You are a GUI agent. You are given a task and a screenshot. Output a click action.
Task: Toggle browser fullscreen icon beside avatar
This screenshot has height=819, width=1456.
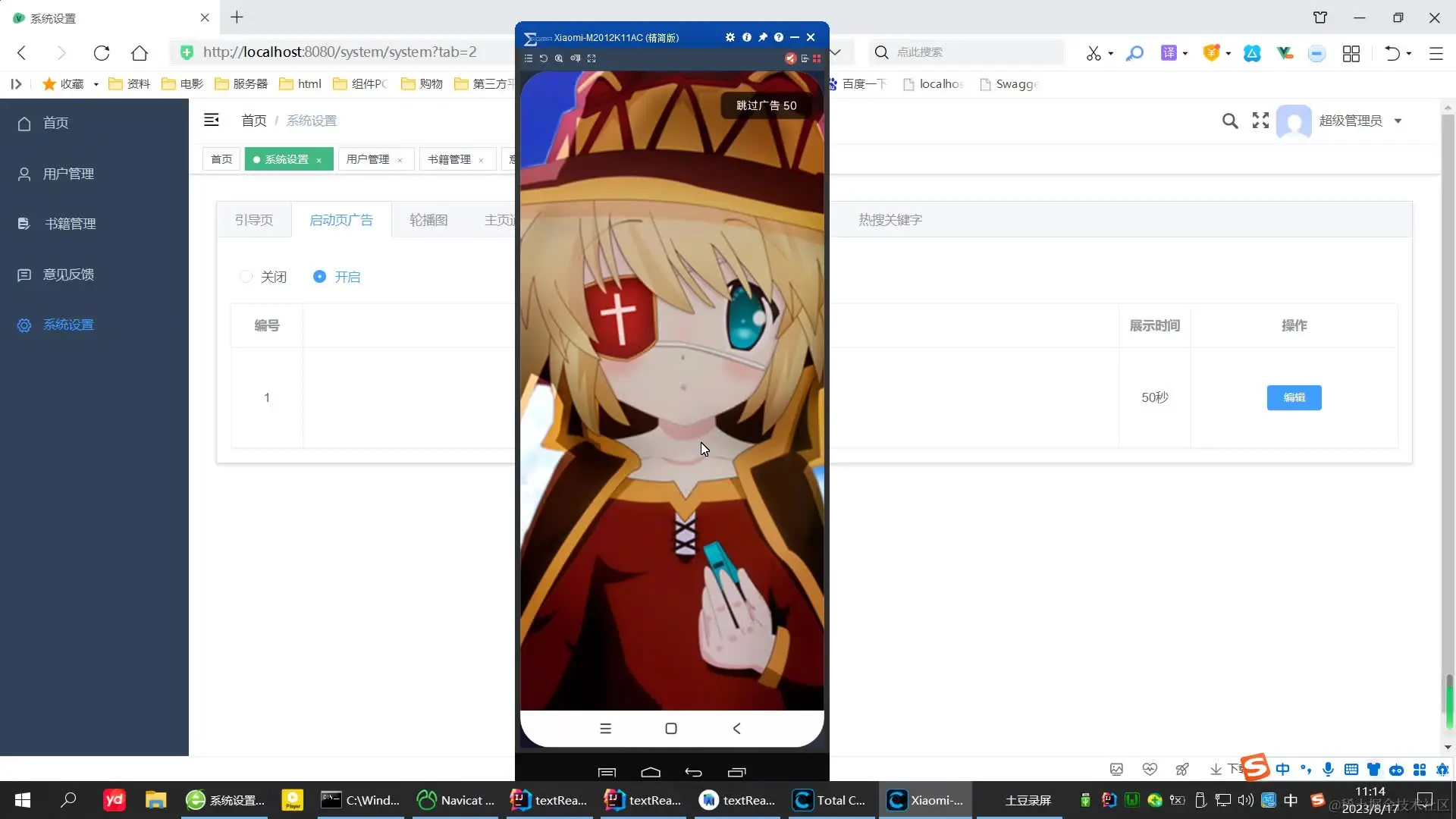tap(1260, 121)
